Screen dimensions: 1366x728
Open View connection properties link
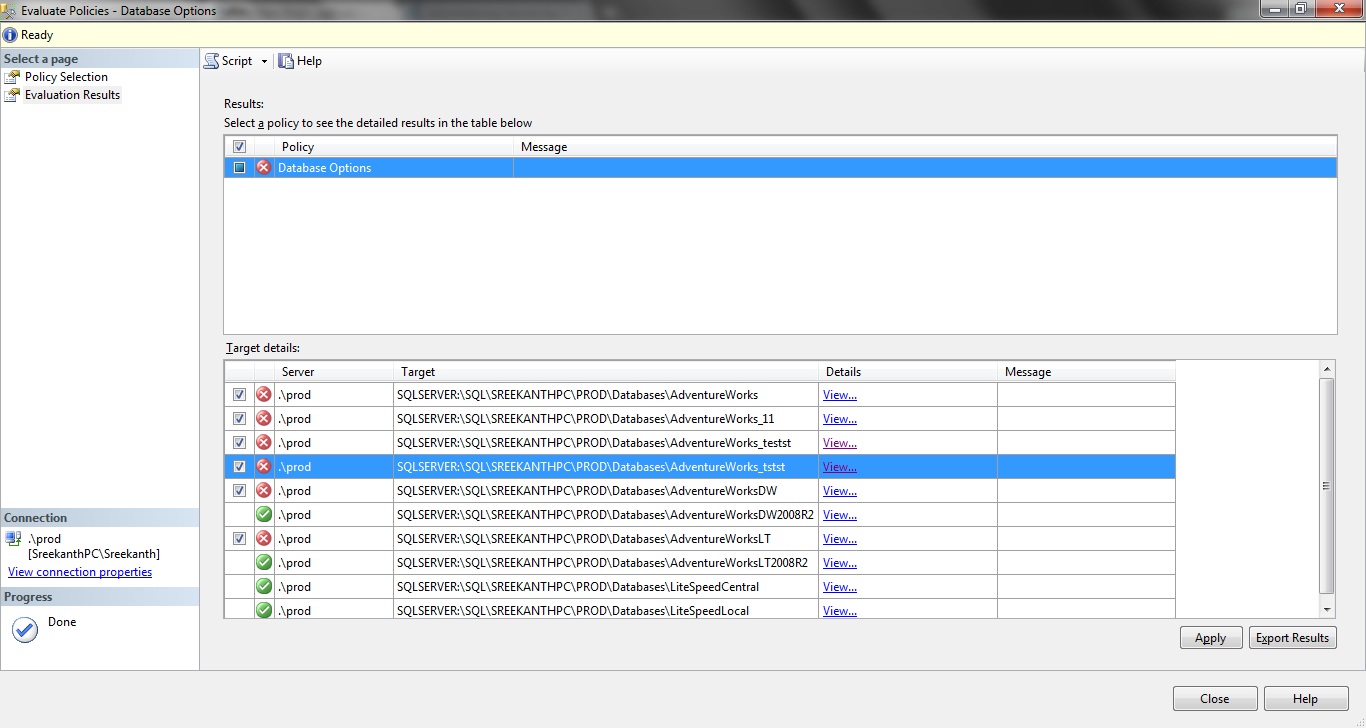(x=80, y=572)
